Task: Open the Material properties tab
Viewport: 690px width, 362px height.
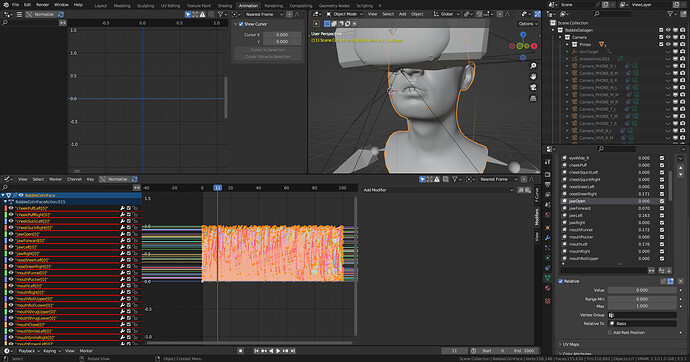Action: tap(547, 288)
